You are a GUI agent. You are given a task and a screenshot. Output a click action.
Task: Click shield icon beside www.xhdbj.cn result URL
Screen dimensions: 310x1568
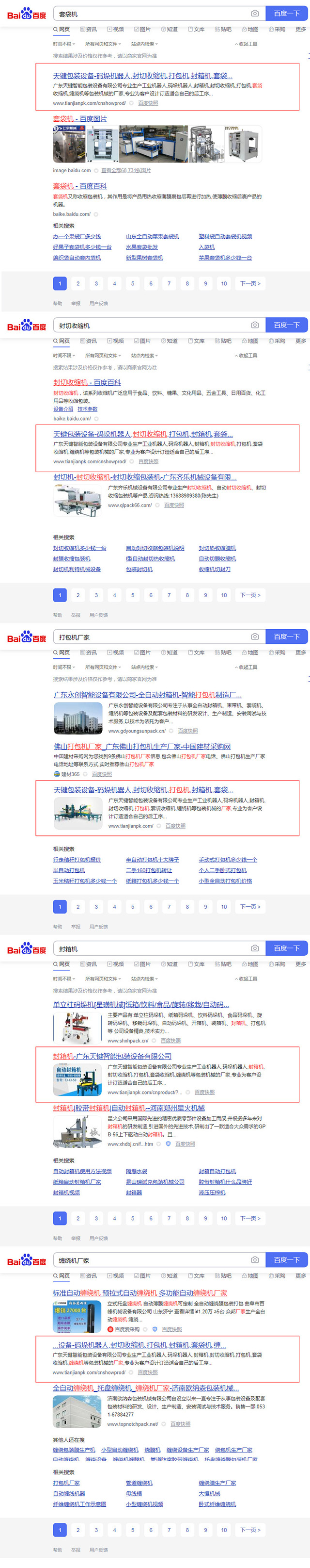tap(169, 1144)
